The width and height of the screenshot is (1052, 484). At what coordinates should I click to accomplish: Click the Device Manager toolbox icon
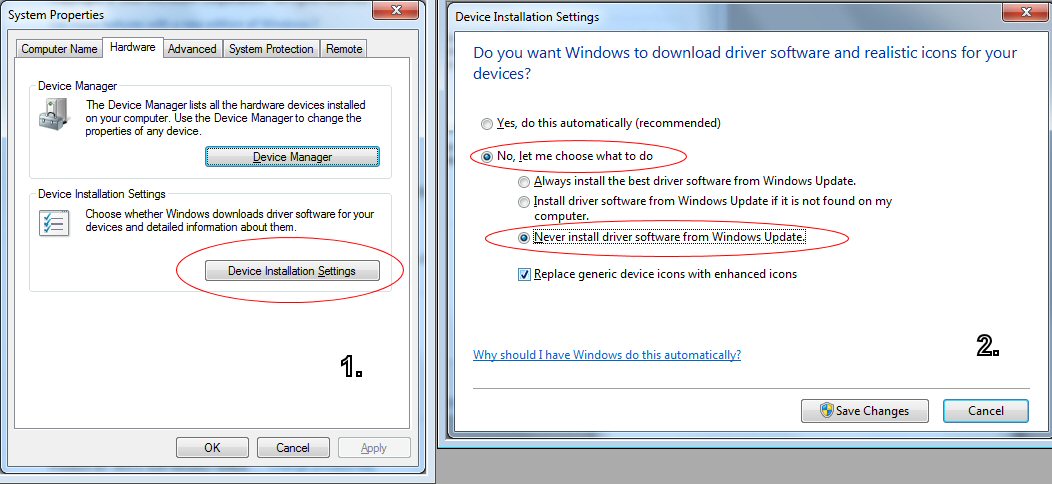[53, 115]
